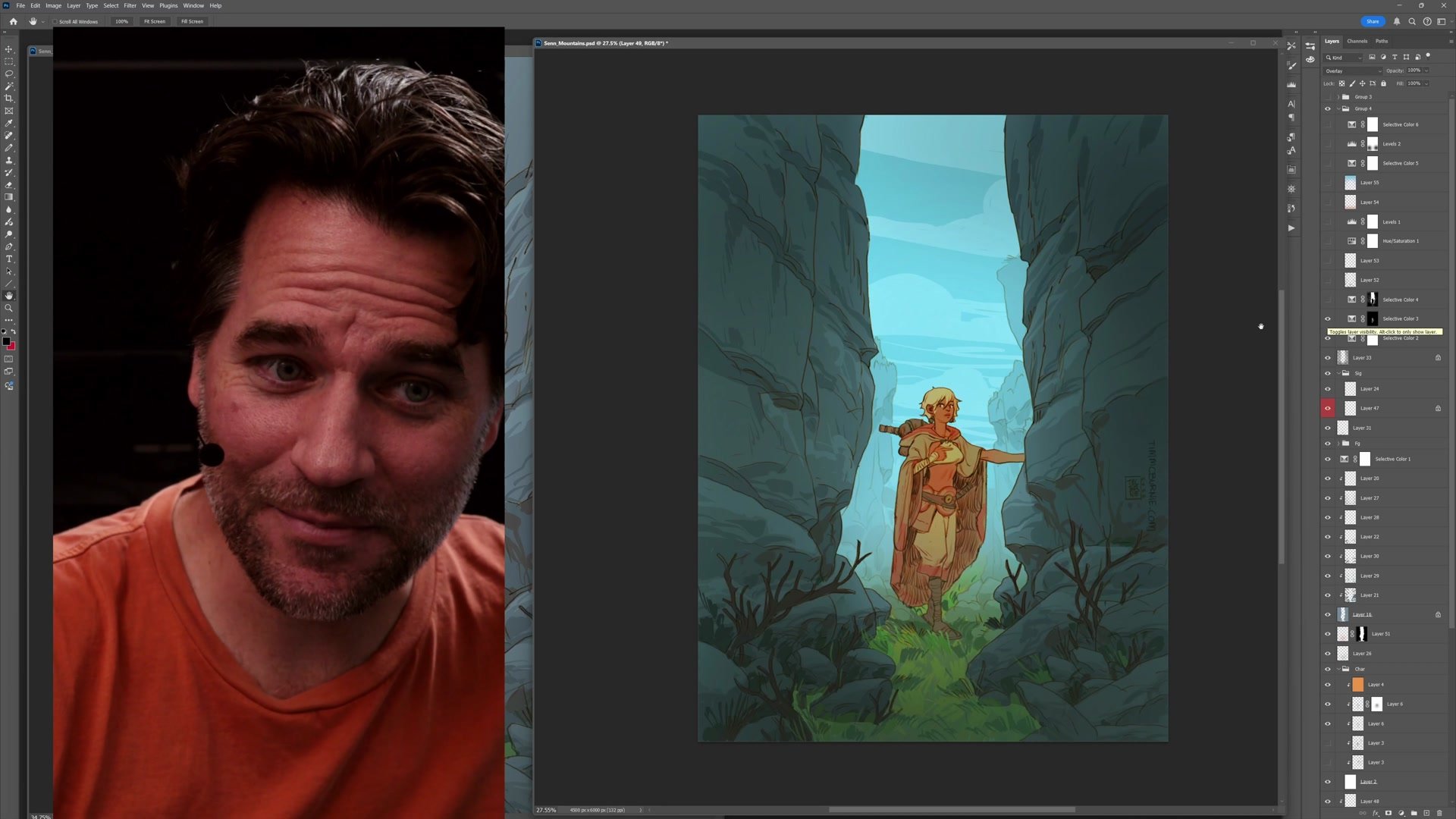Click the lock all layers icon
Screen dimensions: 1456x819
(x=1383, y=83)
